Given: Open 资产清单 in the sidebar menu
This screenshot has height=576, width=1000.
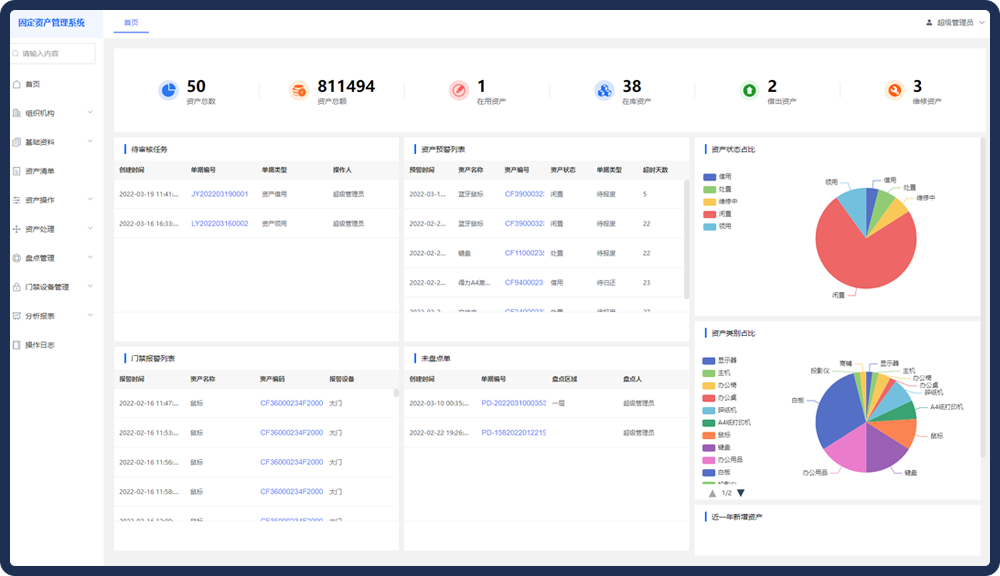Looking at the screenshot, I should (x=40, y=171).
